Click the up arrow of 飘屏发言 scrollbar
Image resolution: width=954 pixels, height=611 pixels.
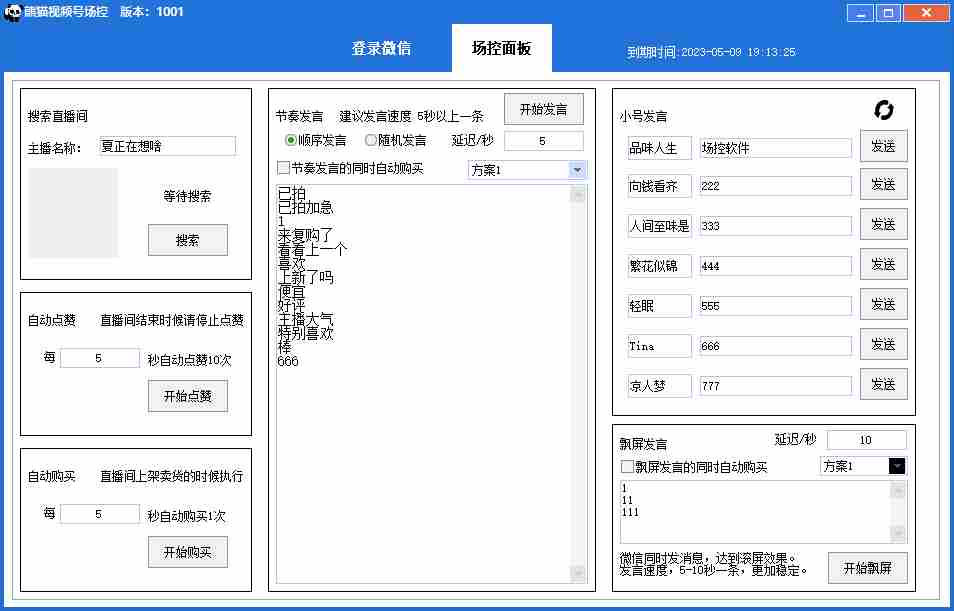point(898,490)
